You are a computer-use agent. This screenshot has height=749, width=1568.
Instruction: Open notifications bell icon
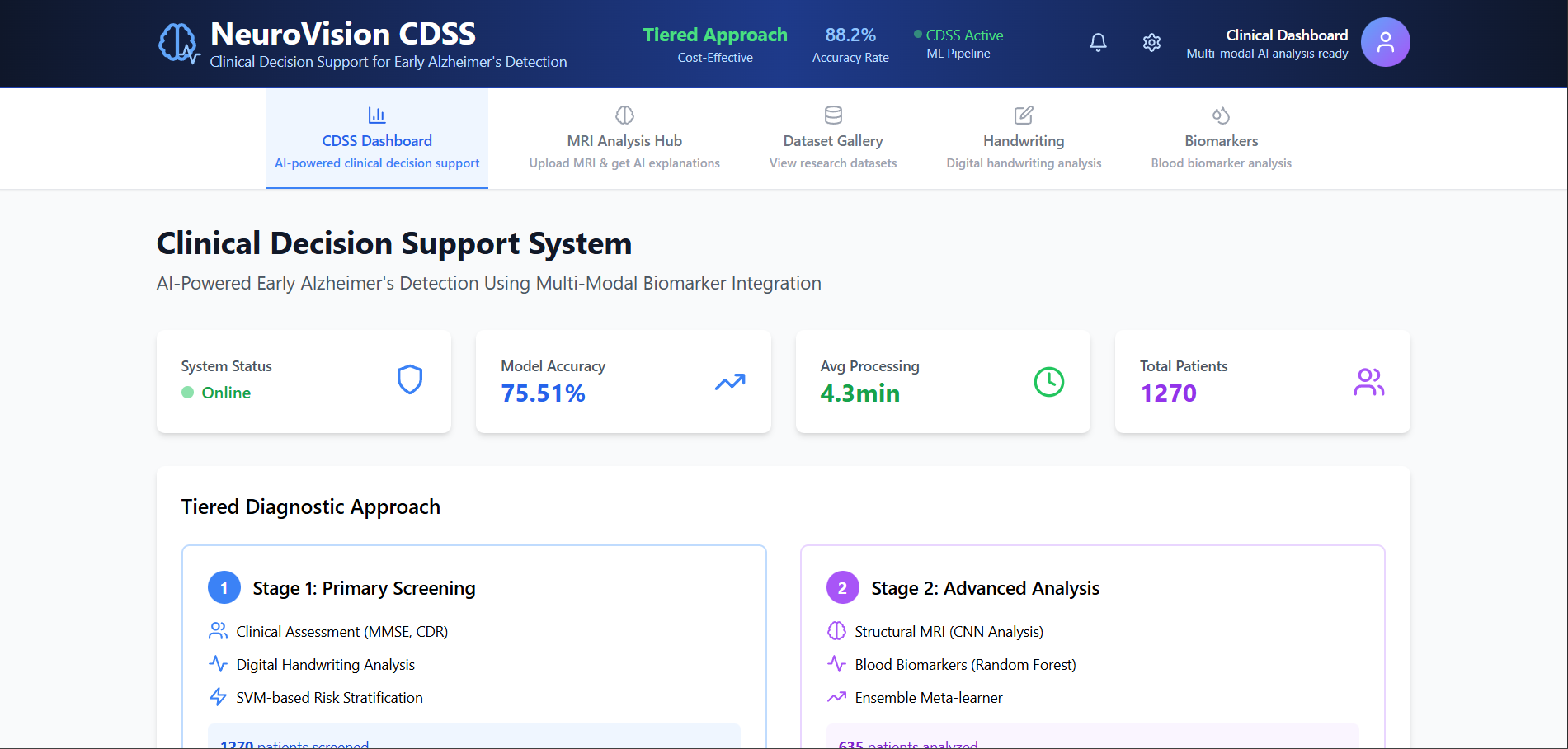pos(1098,42)
